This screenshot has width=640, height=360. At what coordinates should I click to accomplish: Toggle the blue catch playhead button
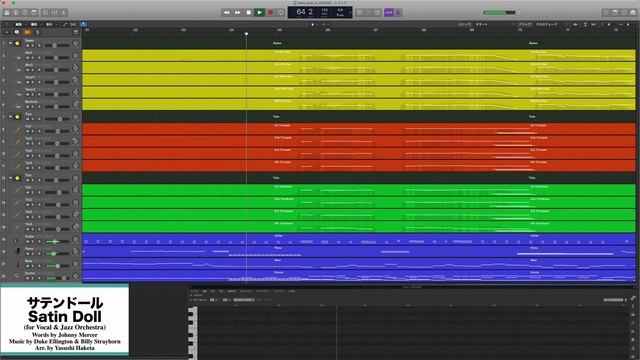(x=84, y=24)
